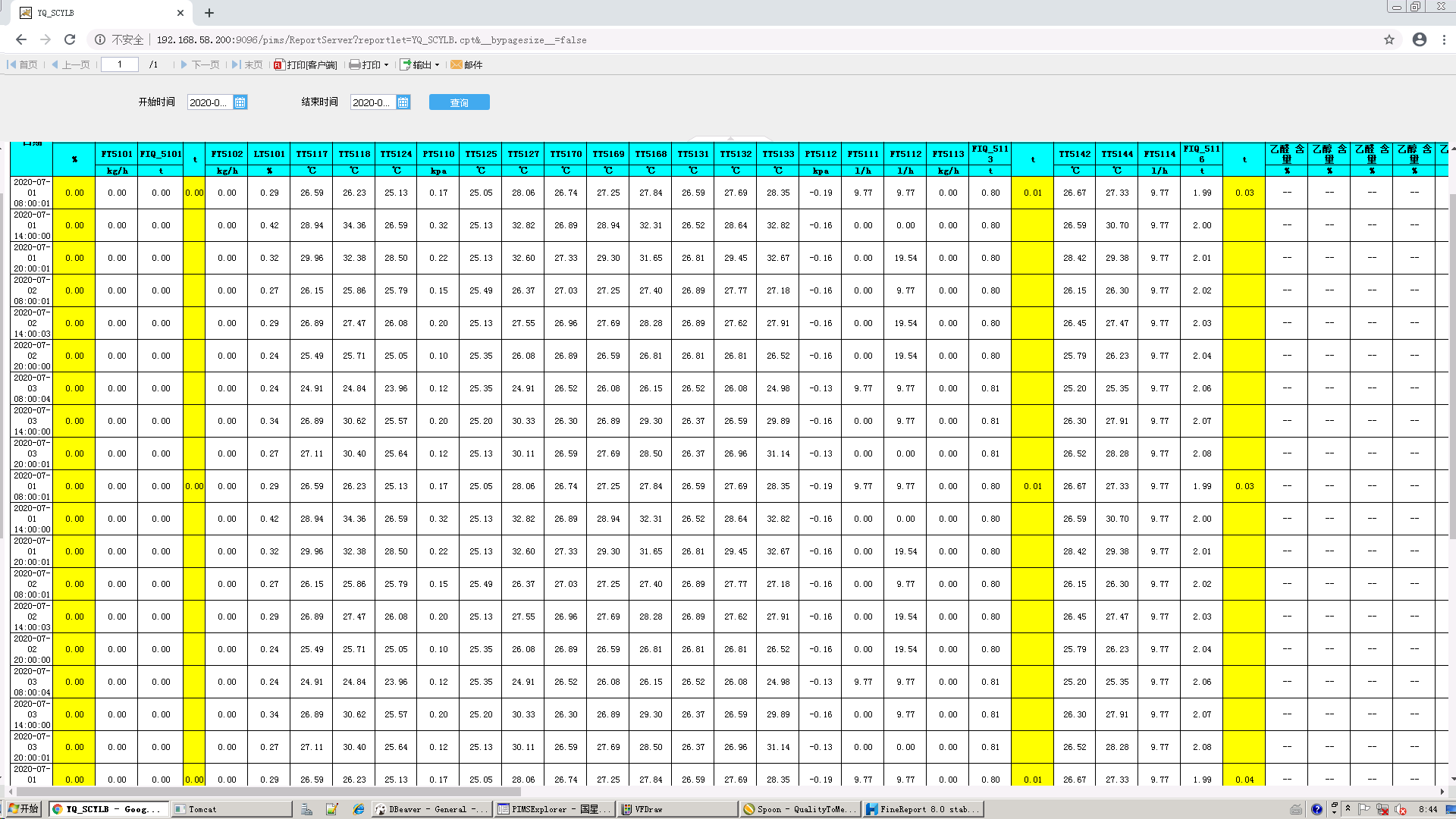Image resolution: width=1456 pixels, height=819 pixels.
Task: Click the first date cell 2020-07-01 08:00:01
Action: pyautogui.click(x=32, y=193)
